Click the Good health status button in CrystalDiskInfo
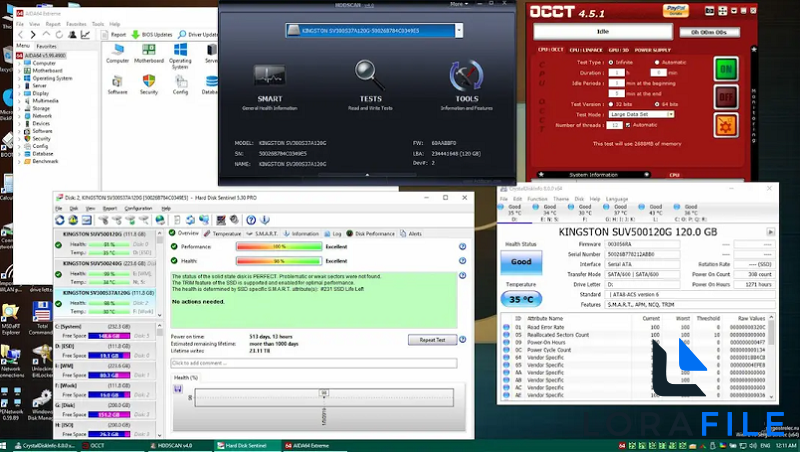Viewport: 800px width, 452px height. click(521, 262)
